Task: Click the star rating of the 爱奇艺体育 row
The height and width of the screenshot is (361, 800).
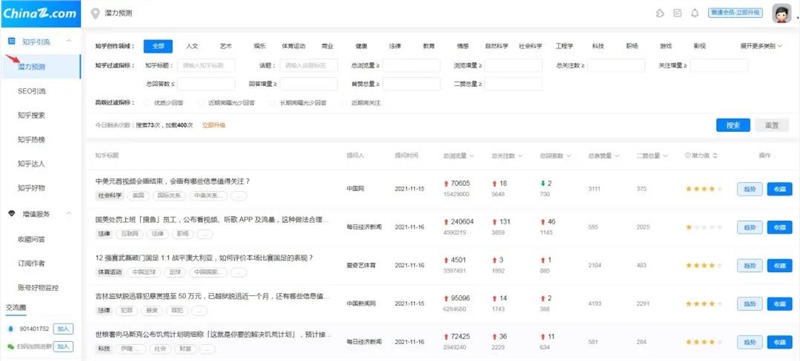Action: [x=704, y=266]
